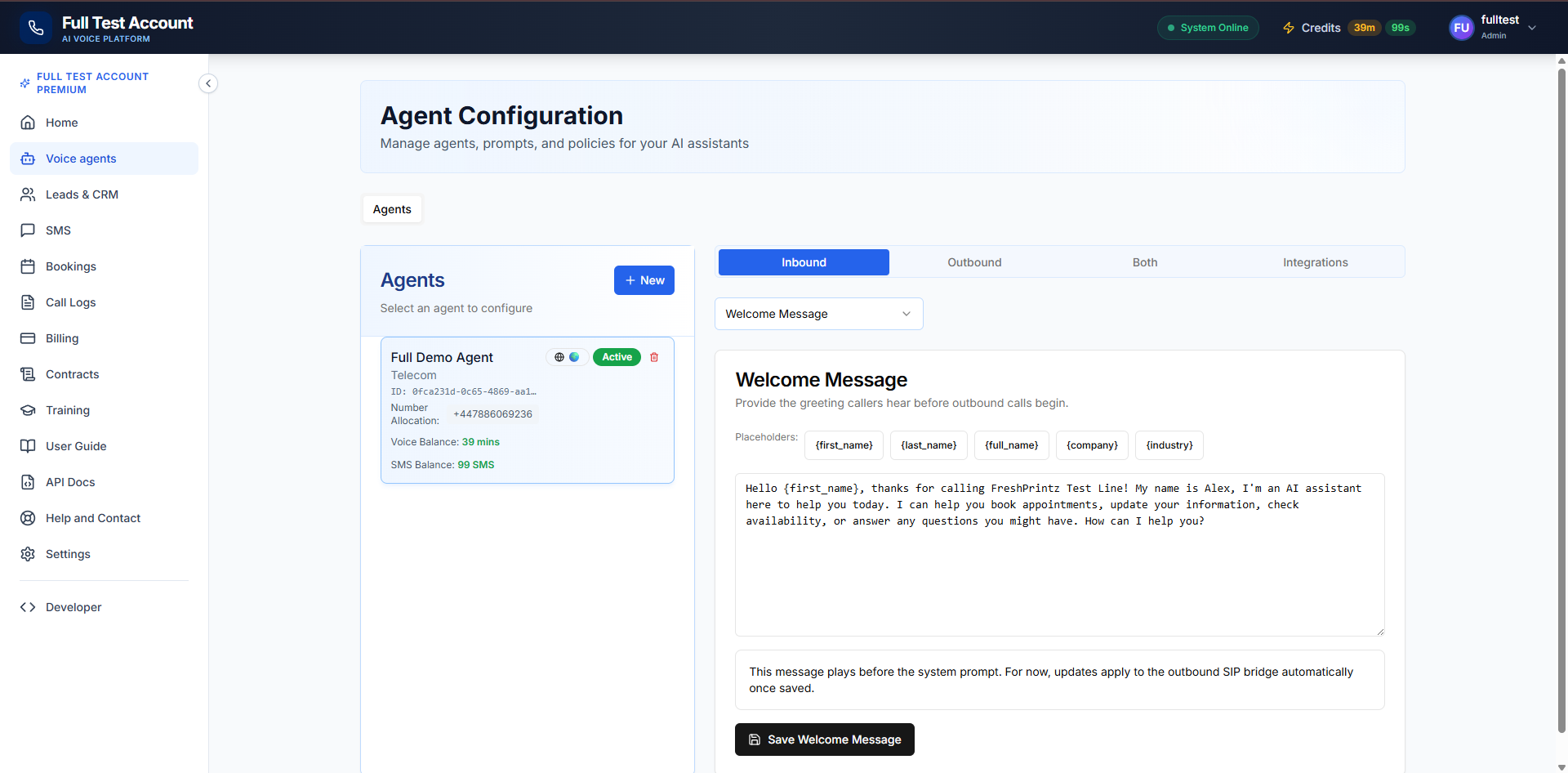Collapse the sidebar with chevron button
Viewport: 1568px width, 773px height.
click(x=208, y=83)
